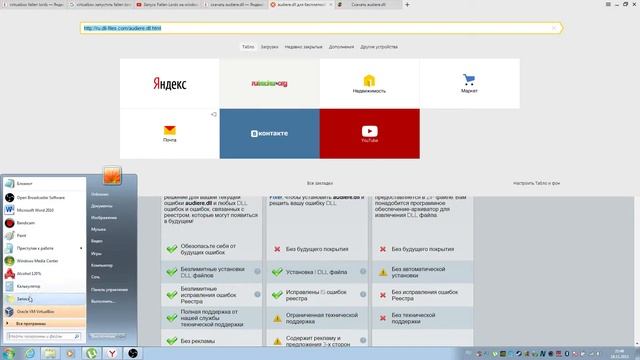Open a new browser tab
The height and width of the screenshot is (360, 640).
(x=407, y=4)
